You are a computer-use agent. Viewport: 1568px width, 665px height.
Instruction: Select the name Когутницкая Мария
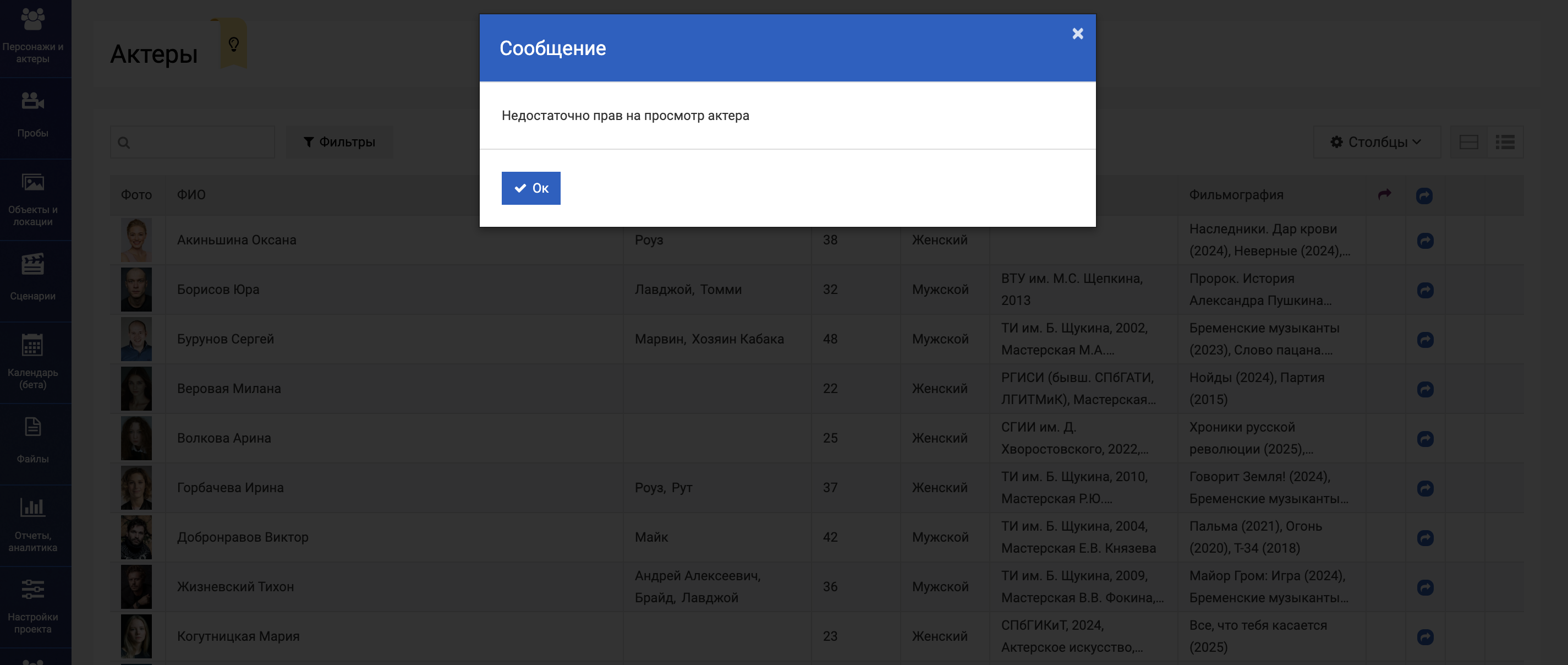tap(238, 636)
